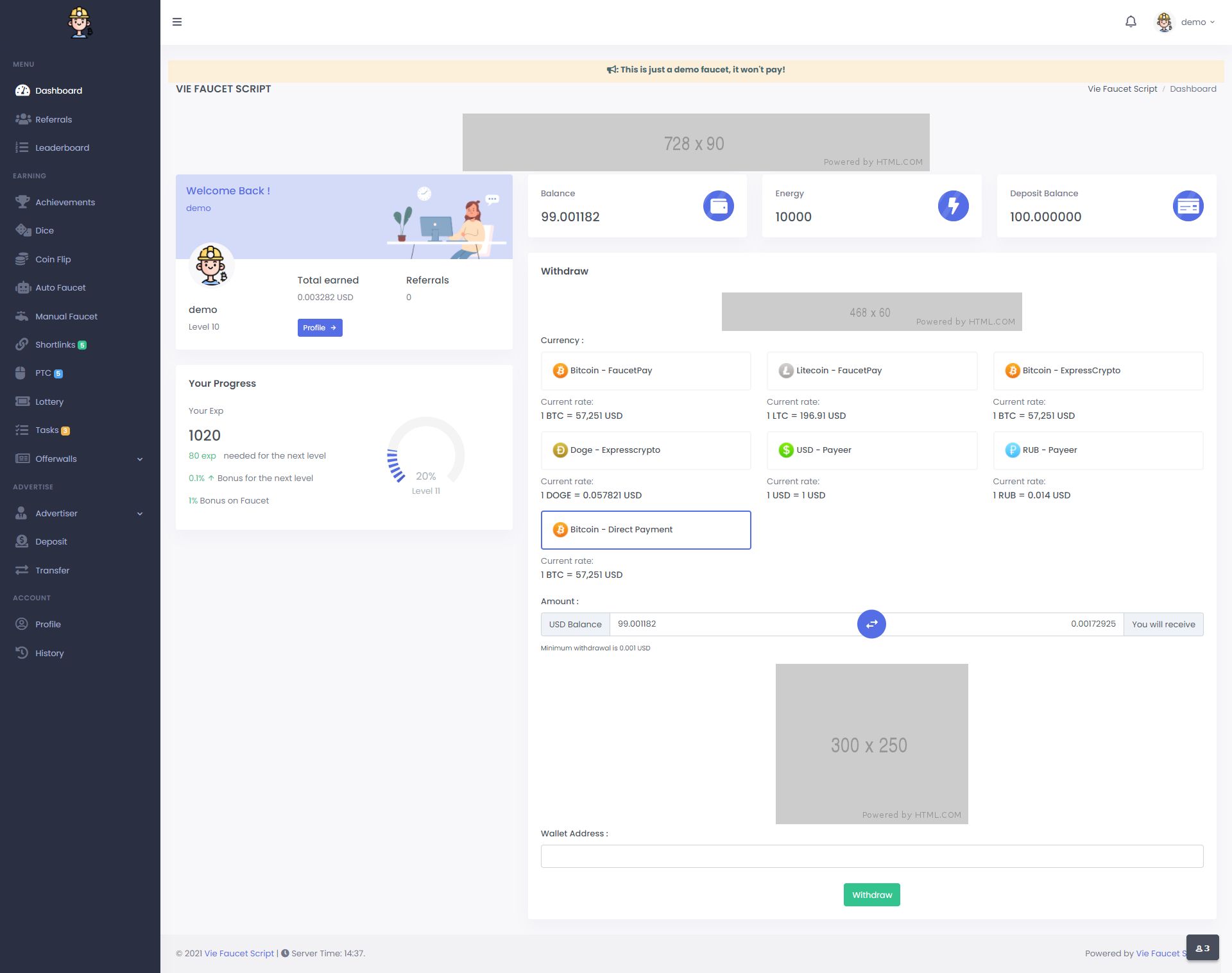Click the Energy lightning bolt icon
This screenshot has width=1232, height=973.
(953, 206)
